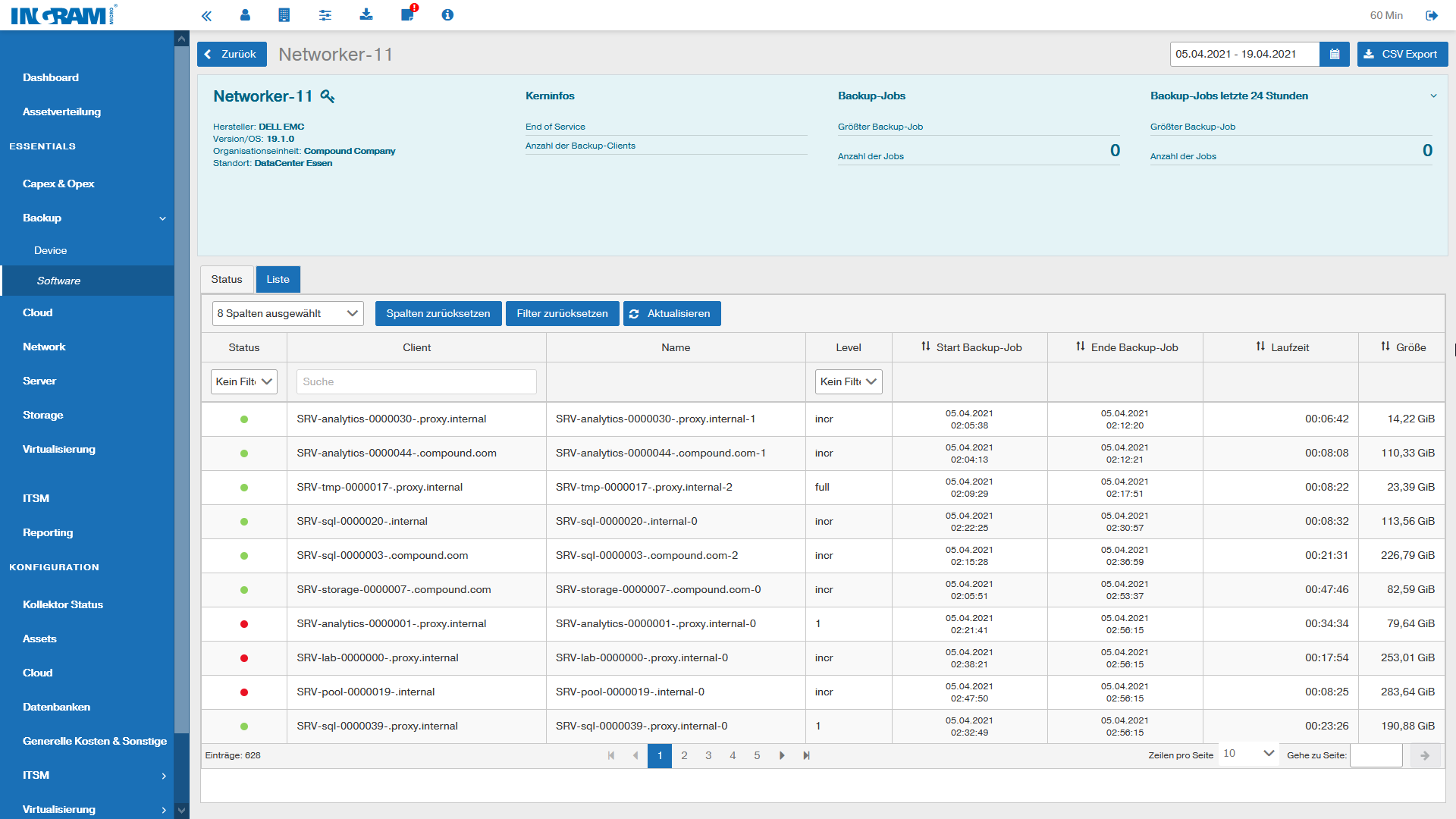This screenshot has height=819, width=1456.
Task: Open the Status column filter dropdown
Action: (x=244, y=382)
